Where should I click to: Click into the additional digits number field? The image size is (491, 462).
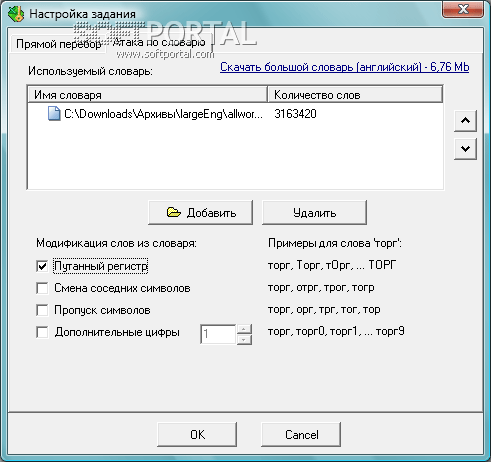click(x=218, y=334)
